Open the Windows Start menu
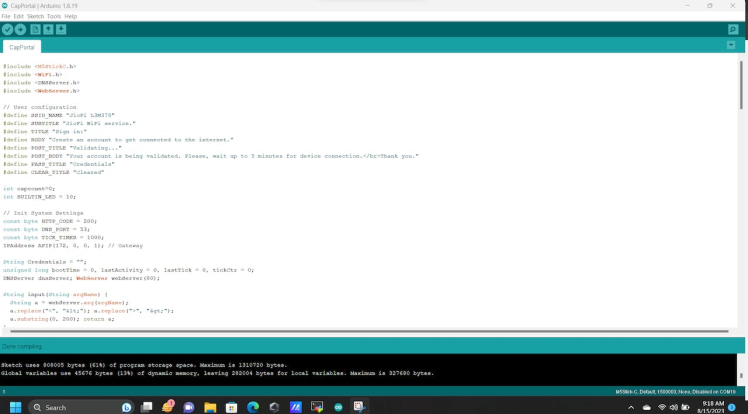This screenshot has height=414, width=748. (x=15, y=407)
